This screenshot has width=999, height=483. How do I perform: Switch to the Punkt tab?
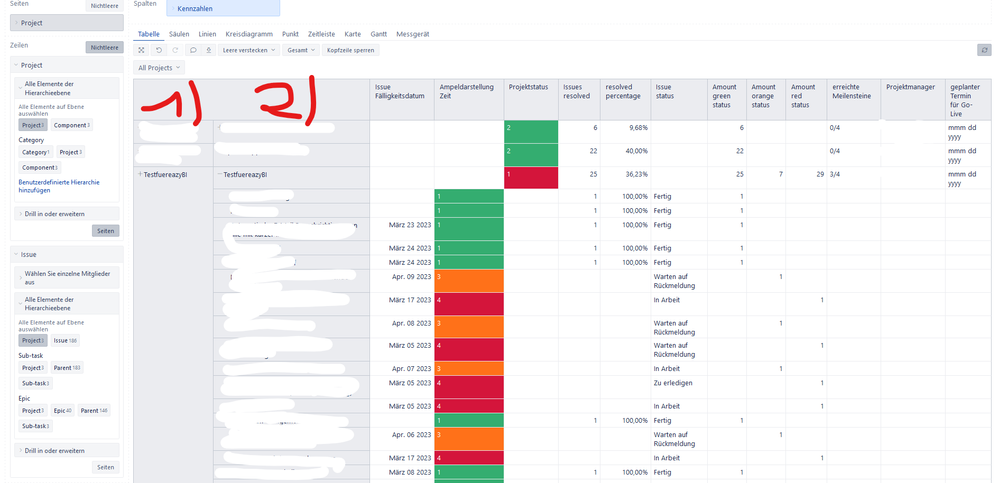(x=290, y=34)
